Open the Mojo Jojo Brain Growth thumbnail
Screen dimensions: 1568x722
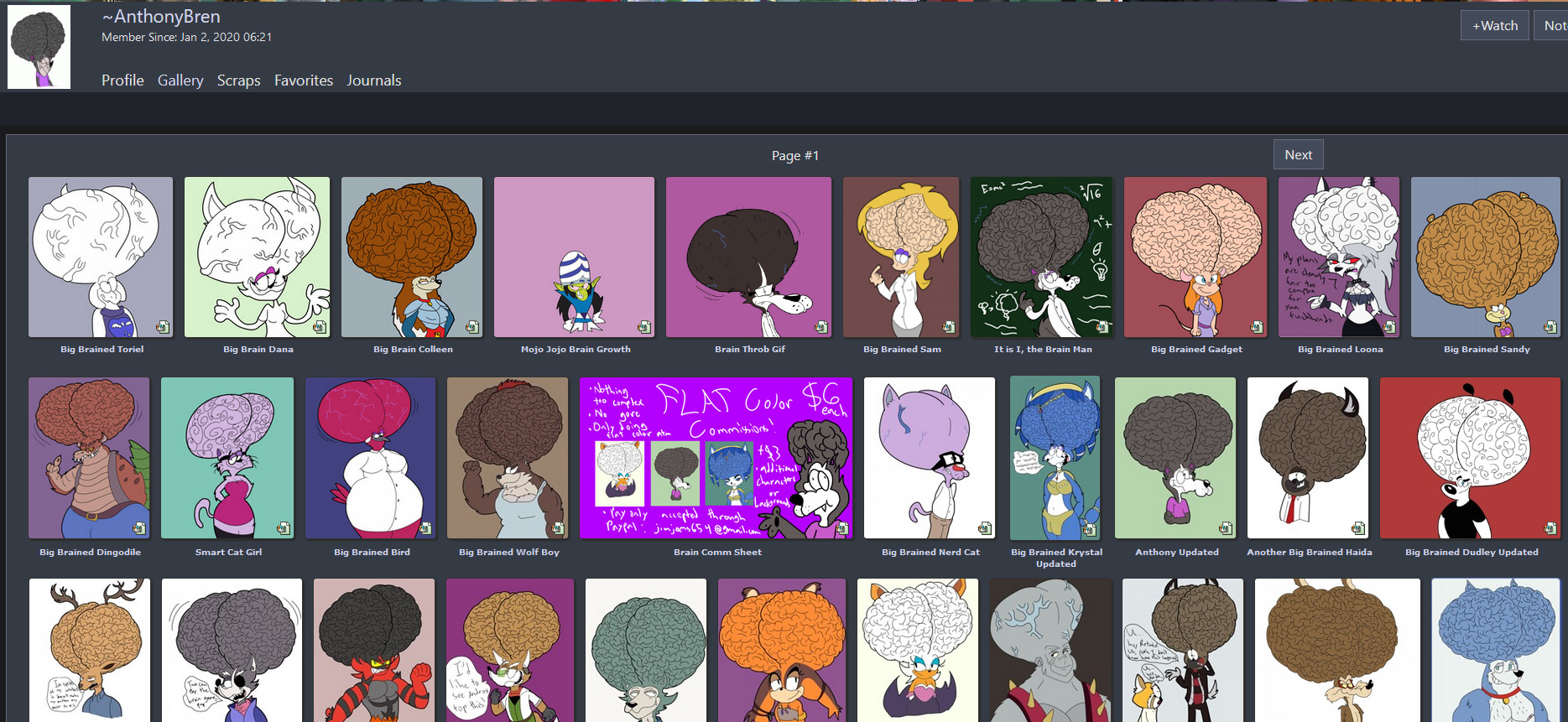tap(574, 257)
